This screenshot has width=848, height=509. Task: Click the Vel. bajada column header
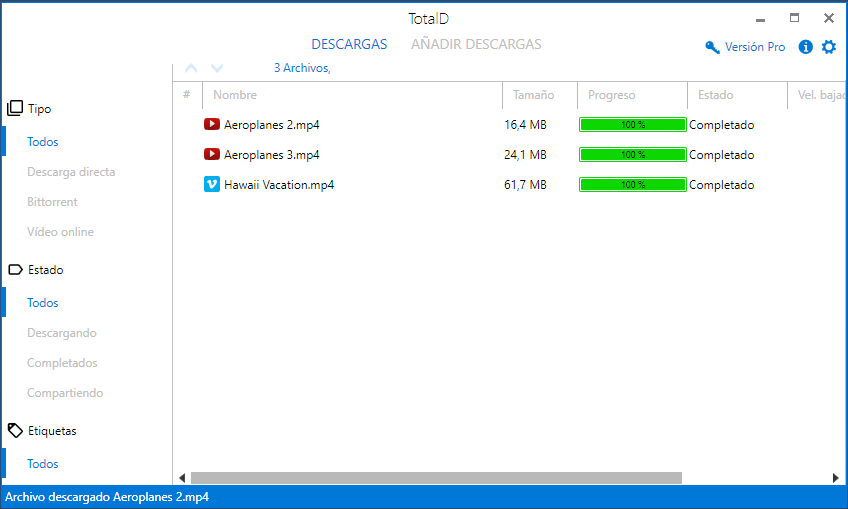(818, 95)
